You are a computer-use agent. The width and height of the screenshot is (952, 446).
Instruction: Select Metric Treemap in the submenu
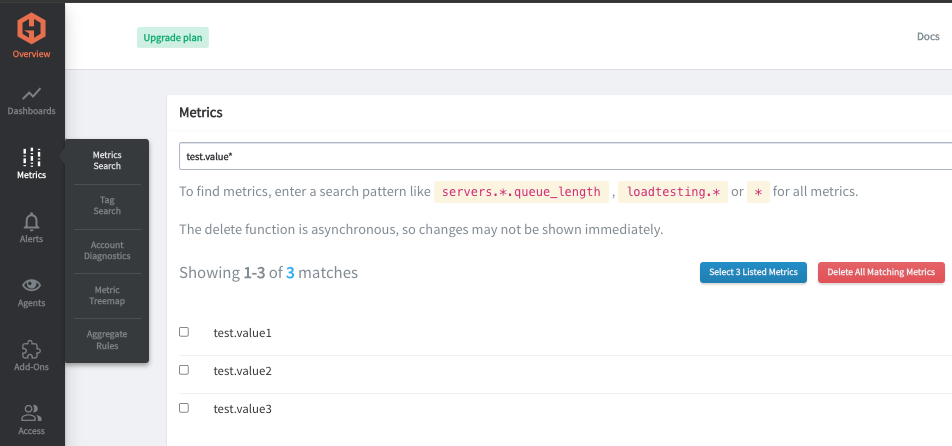tap(107, 295)
